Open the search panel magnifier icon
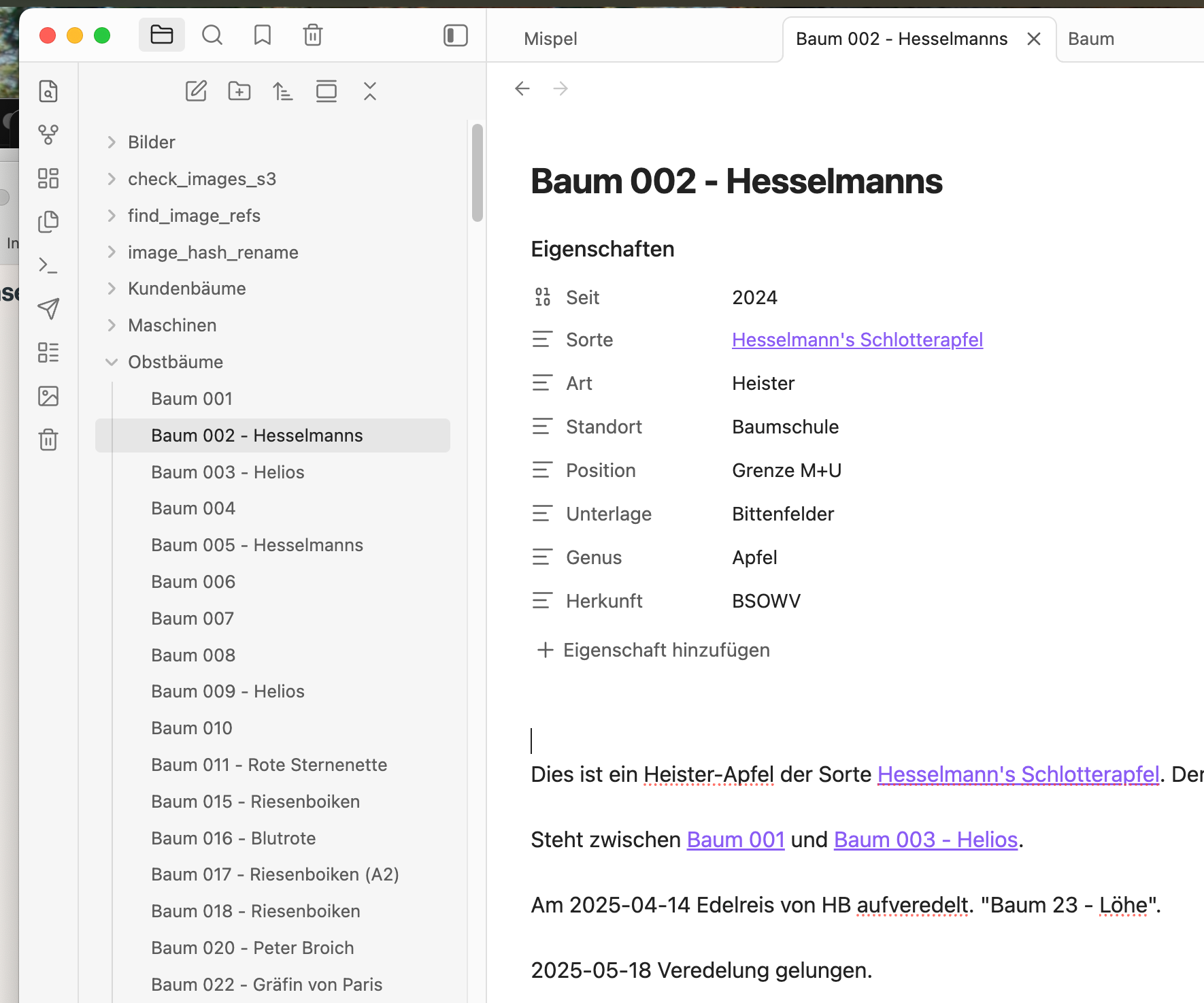The height and width of the screenshot is (1003, 1204). click(212, 35)
